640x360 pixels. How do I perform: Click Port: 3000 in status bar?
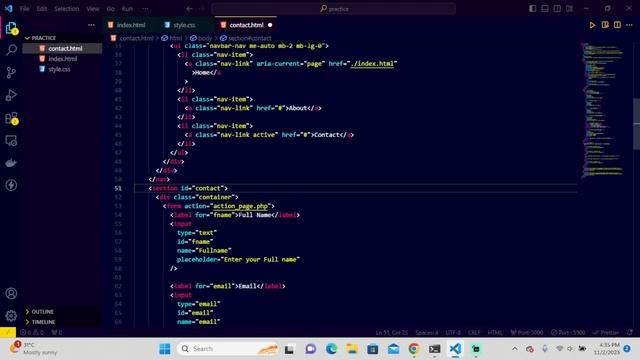(x=527, y=332)
